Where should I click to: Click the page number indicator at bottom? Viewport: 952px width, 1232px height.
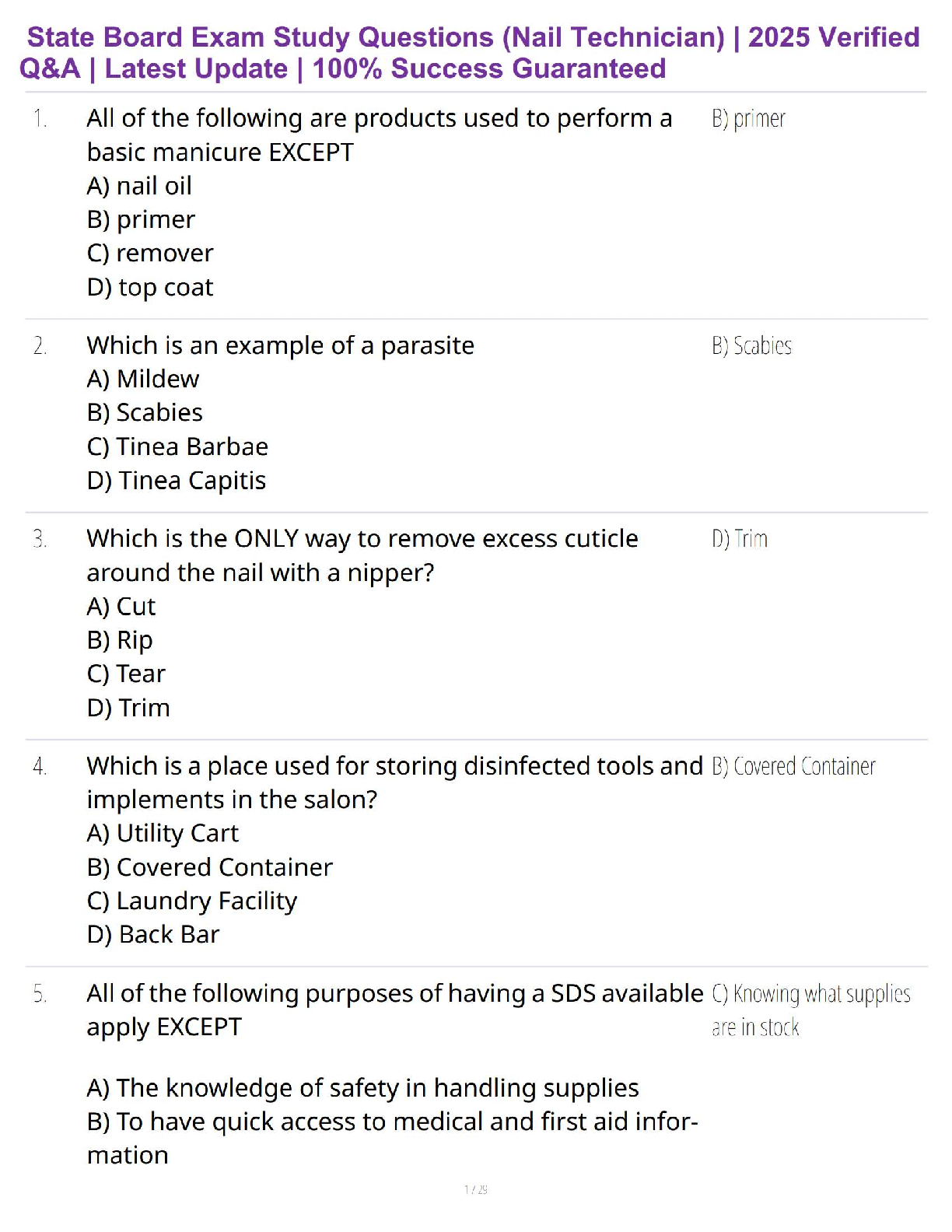(x=476, y=1189)
